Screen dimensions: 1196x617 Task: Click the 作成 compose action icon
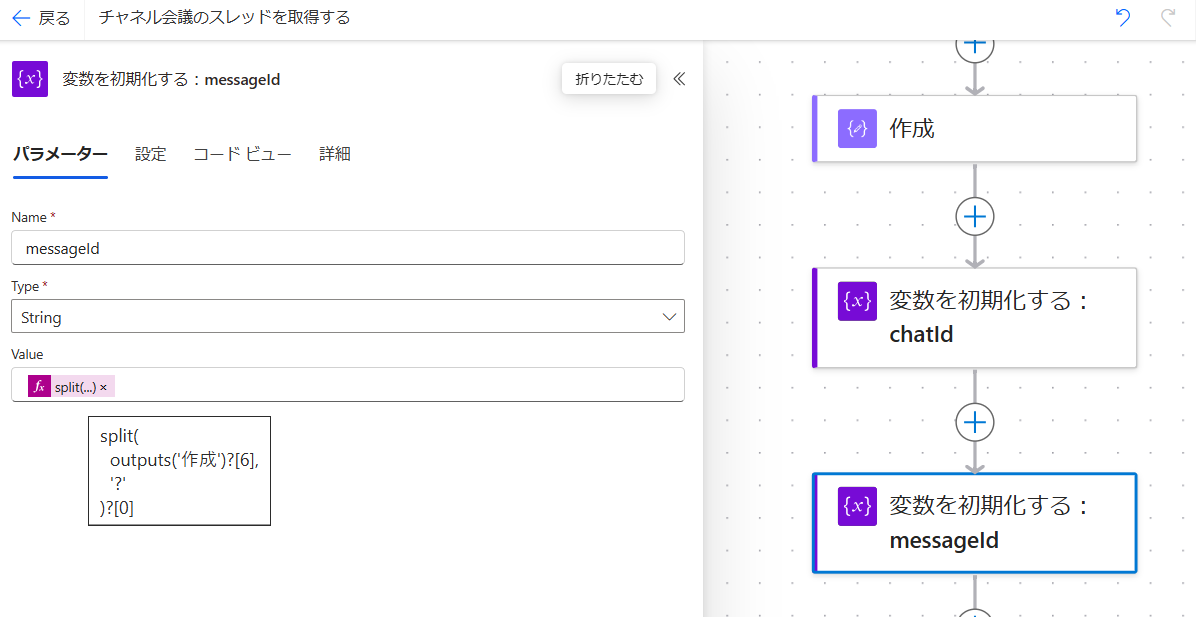[857, 128]
